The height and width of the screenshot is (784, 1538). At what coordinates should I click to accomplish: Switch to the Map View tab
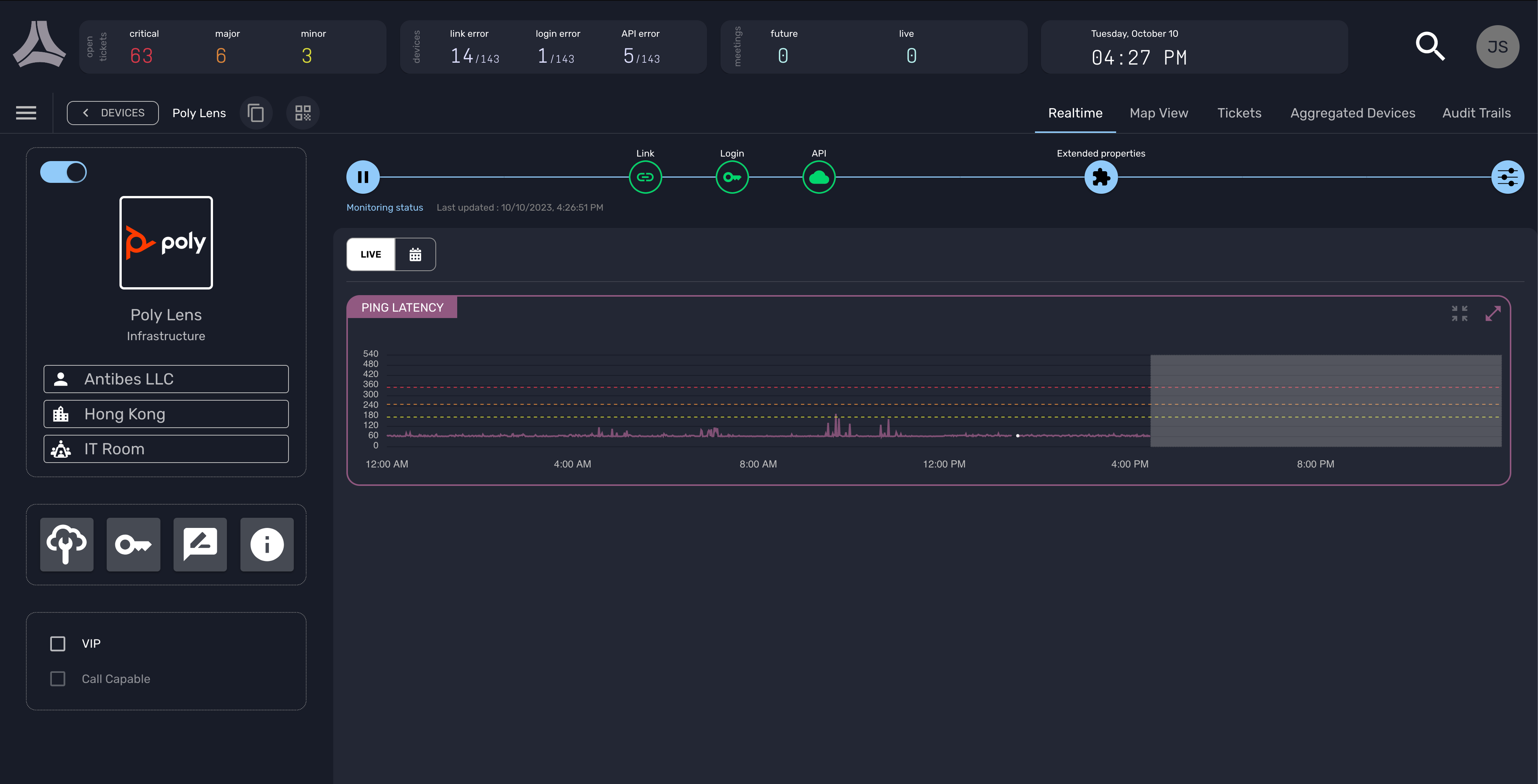click(1158, 113)
